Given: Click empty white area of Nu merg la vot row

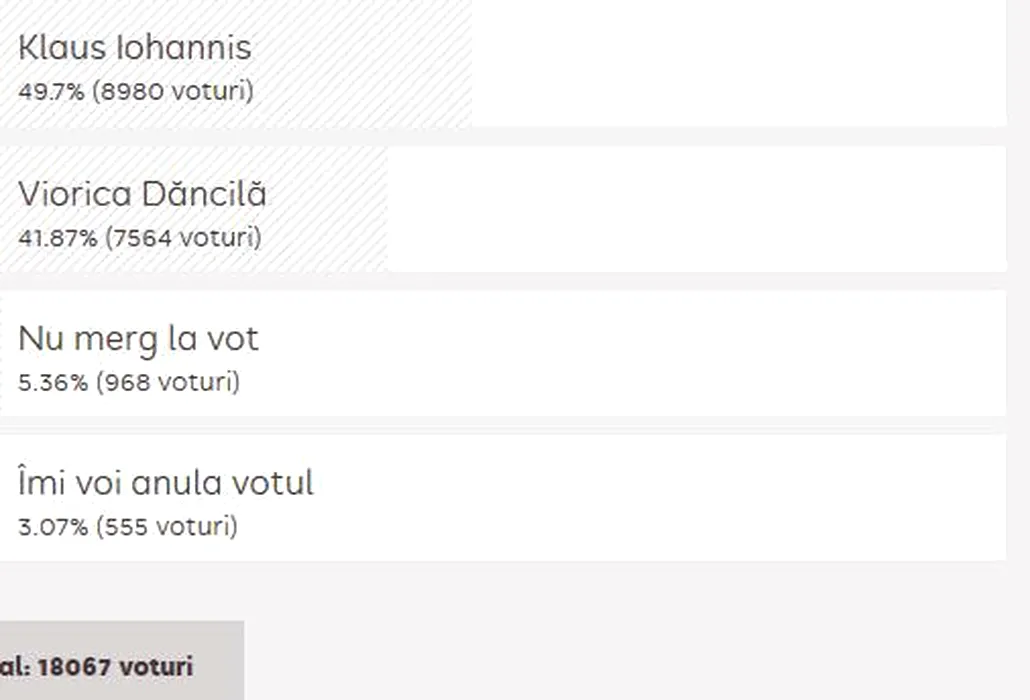Looking at the screenshot, I should [x=640, y=353].
